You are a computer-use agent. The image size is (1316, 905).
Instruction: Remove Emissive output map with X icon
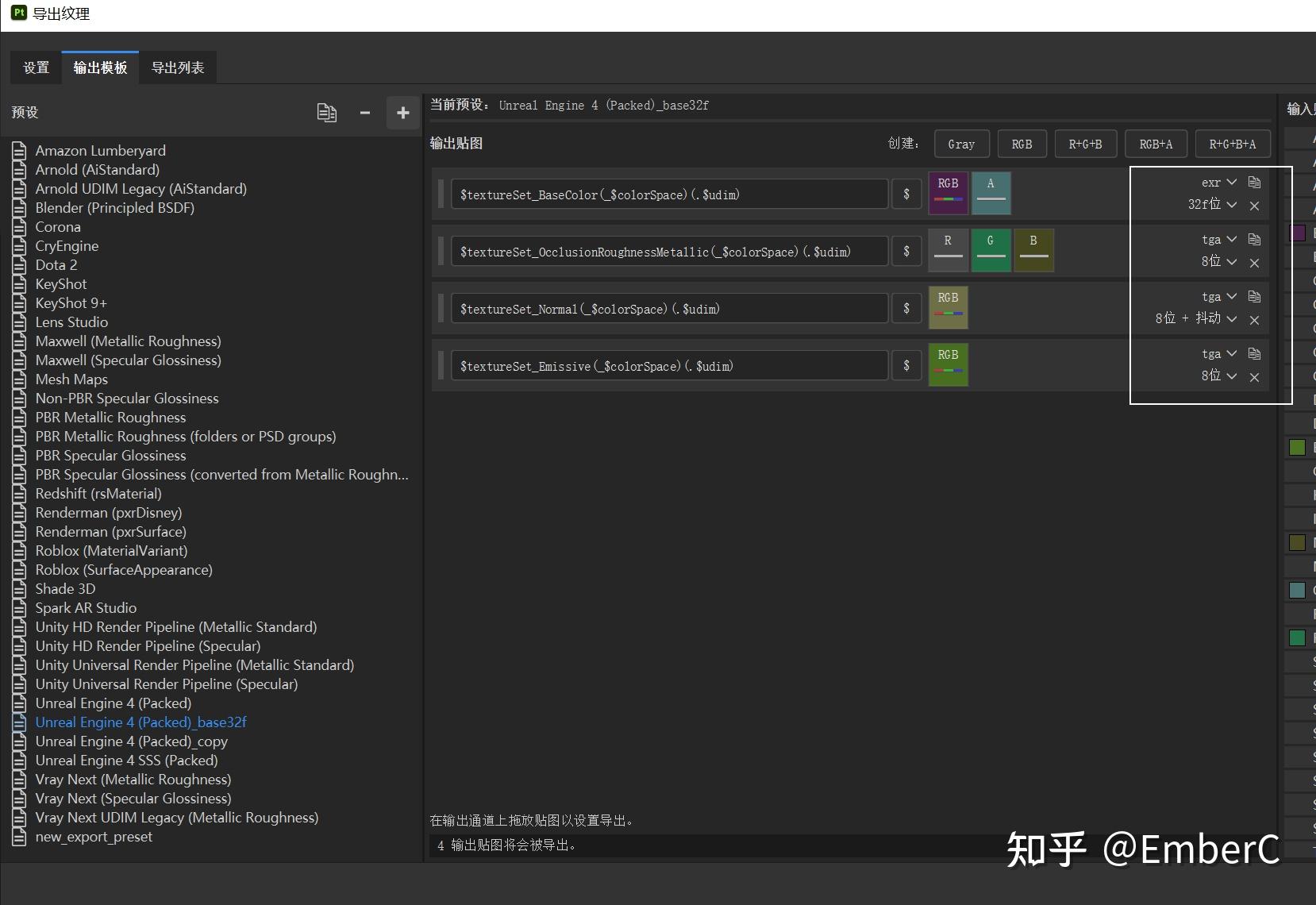[1256, 378]
